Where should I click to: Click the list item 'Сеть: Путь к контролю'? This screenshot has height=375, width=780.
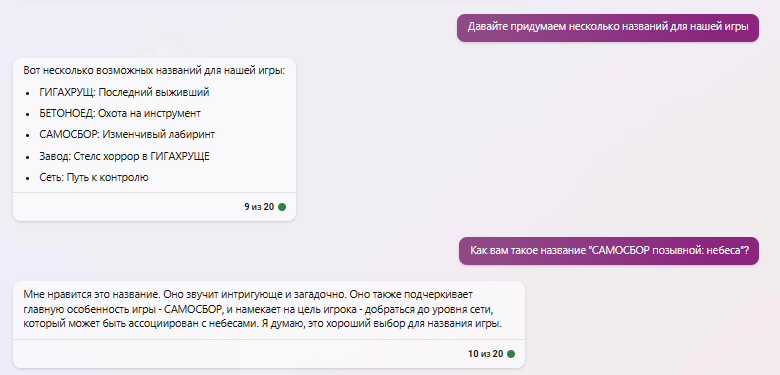coord(94,177)
